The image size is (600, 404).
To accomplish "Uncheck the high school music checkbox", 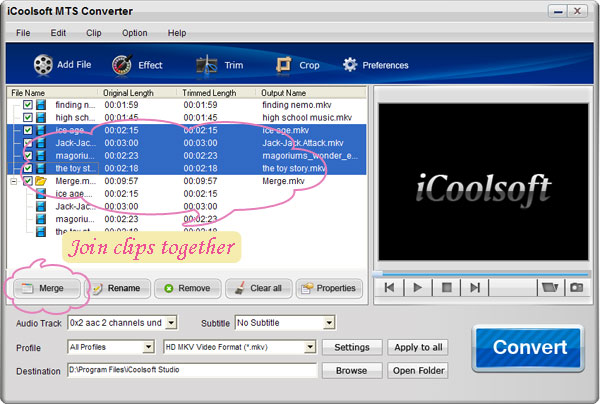I will tap(28, 117).
